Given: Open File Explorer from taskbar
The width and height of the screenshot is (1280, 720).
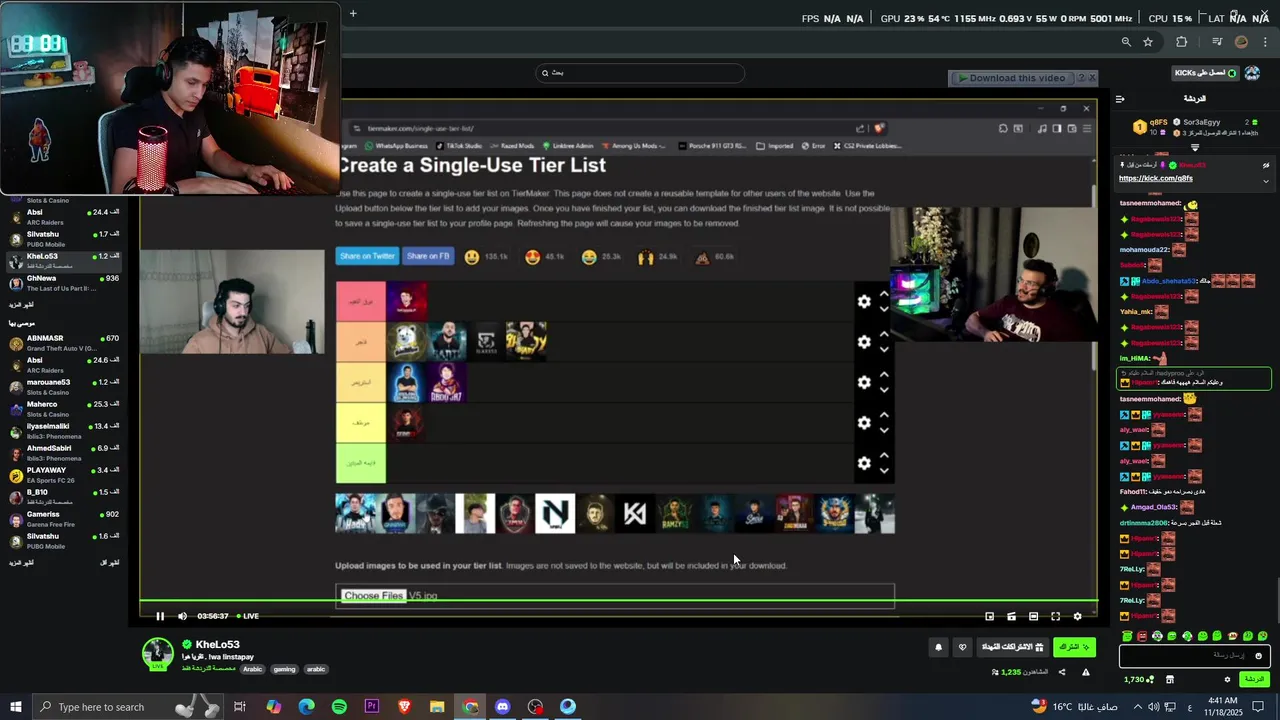Looking at the screenshot, I should pyautogui.click(x=437, y=707).
